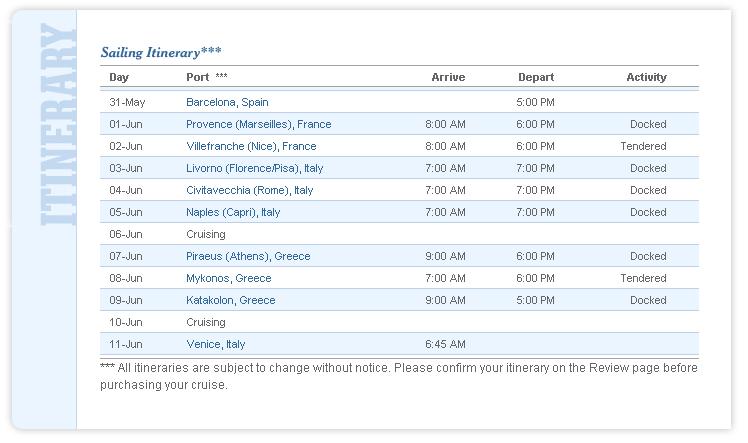The height and width of the screenshot is (443, 748).
Task: Click the 6:45 AM Venice arrival time
Action: coord(445,344)
